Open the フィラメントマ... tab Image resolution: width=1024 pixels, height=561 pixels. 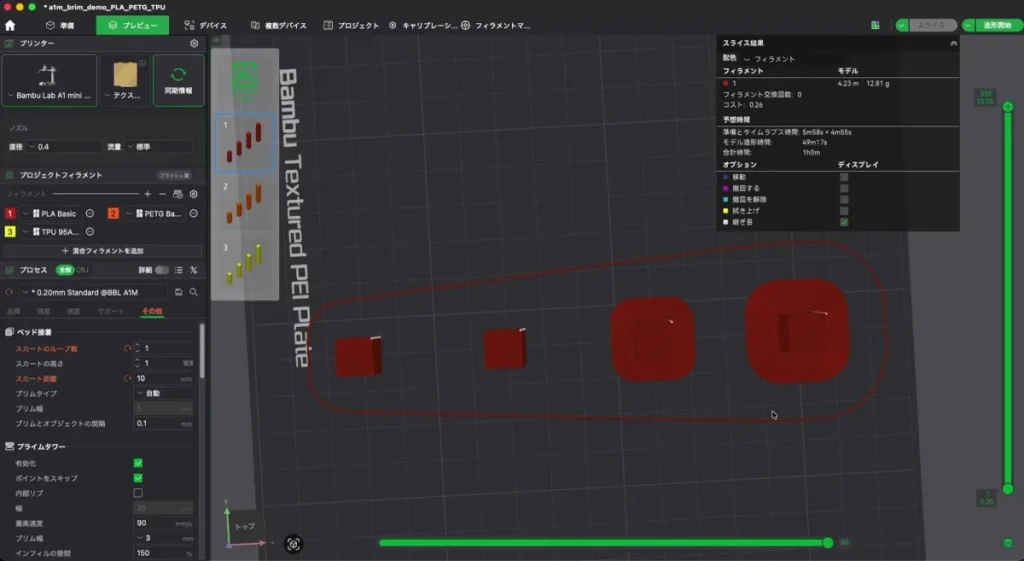click(x=496, y=25)
